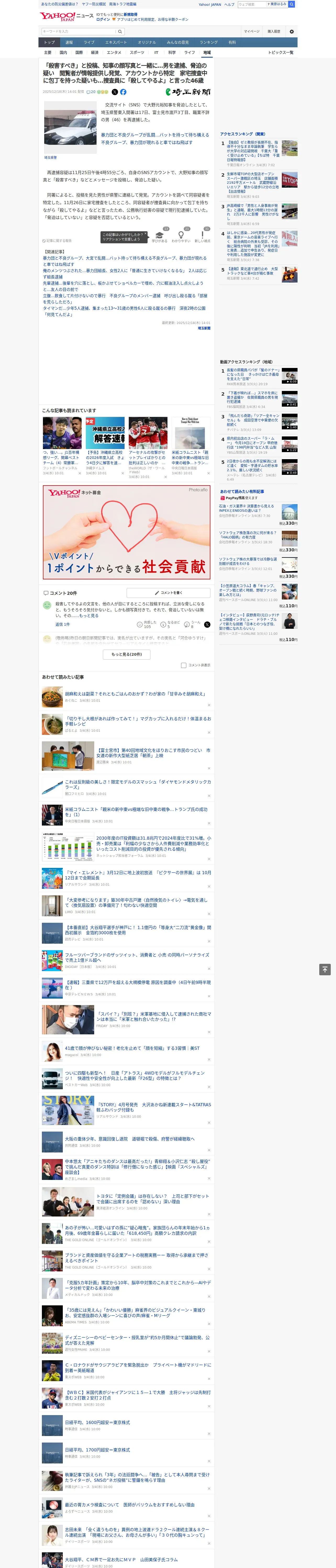Open the ヘルプ link in the header

229,4
